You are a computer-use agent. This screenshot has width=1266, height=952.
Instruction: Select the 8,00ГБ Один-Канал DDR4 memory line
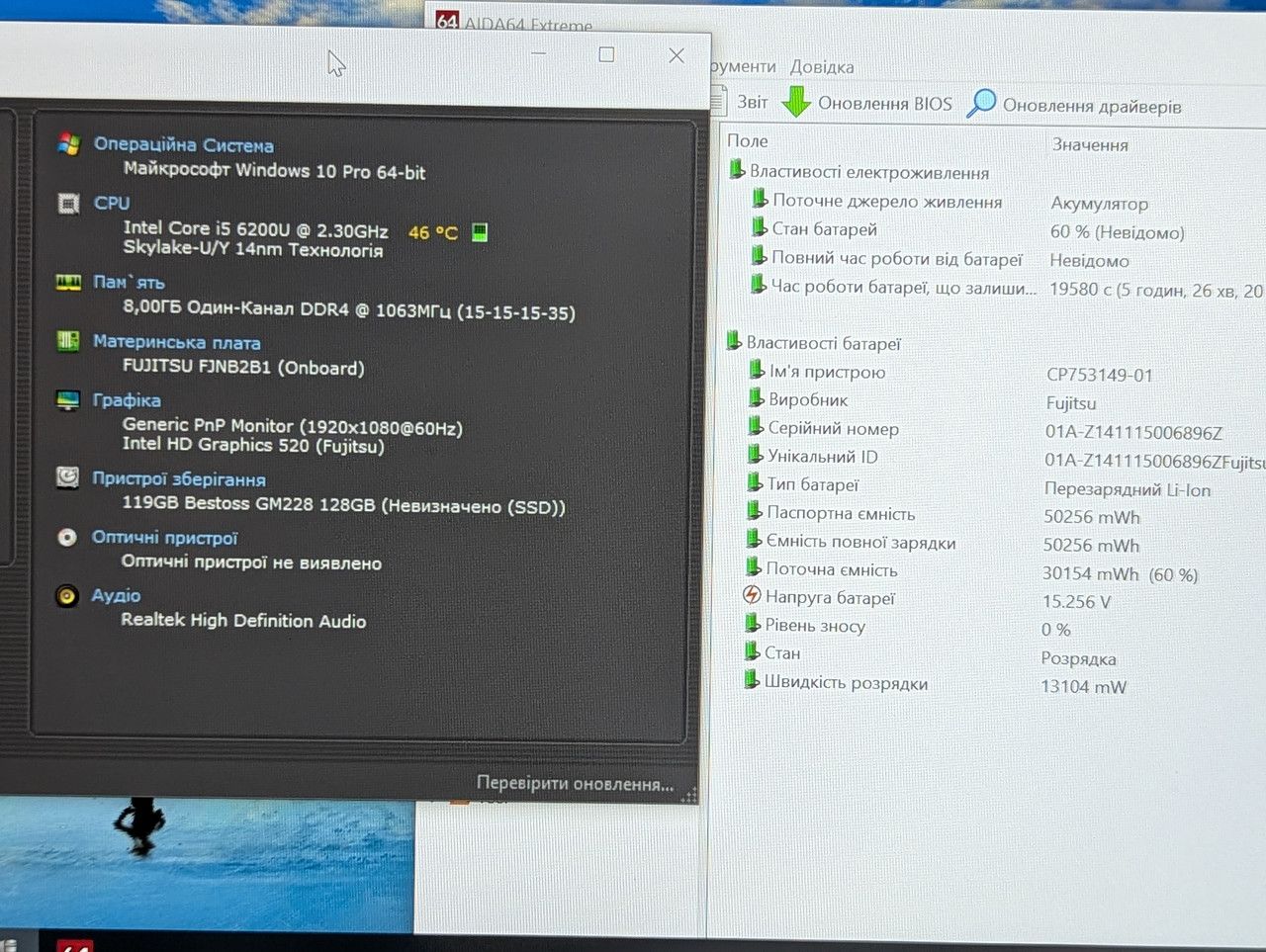pyautogui.click(x=348, y=310)
